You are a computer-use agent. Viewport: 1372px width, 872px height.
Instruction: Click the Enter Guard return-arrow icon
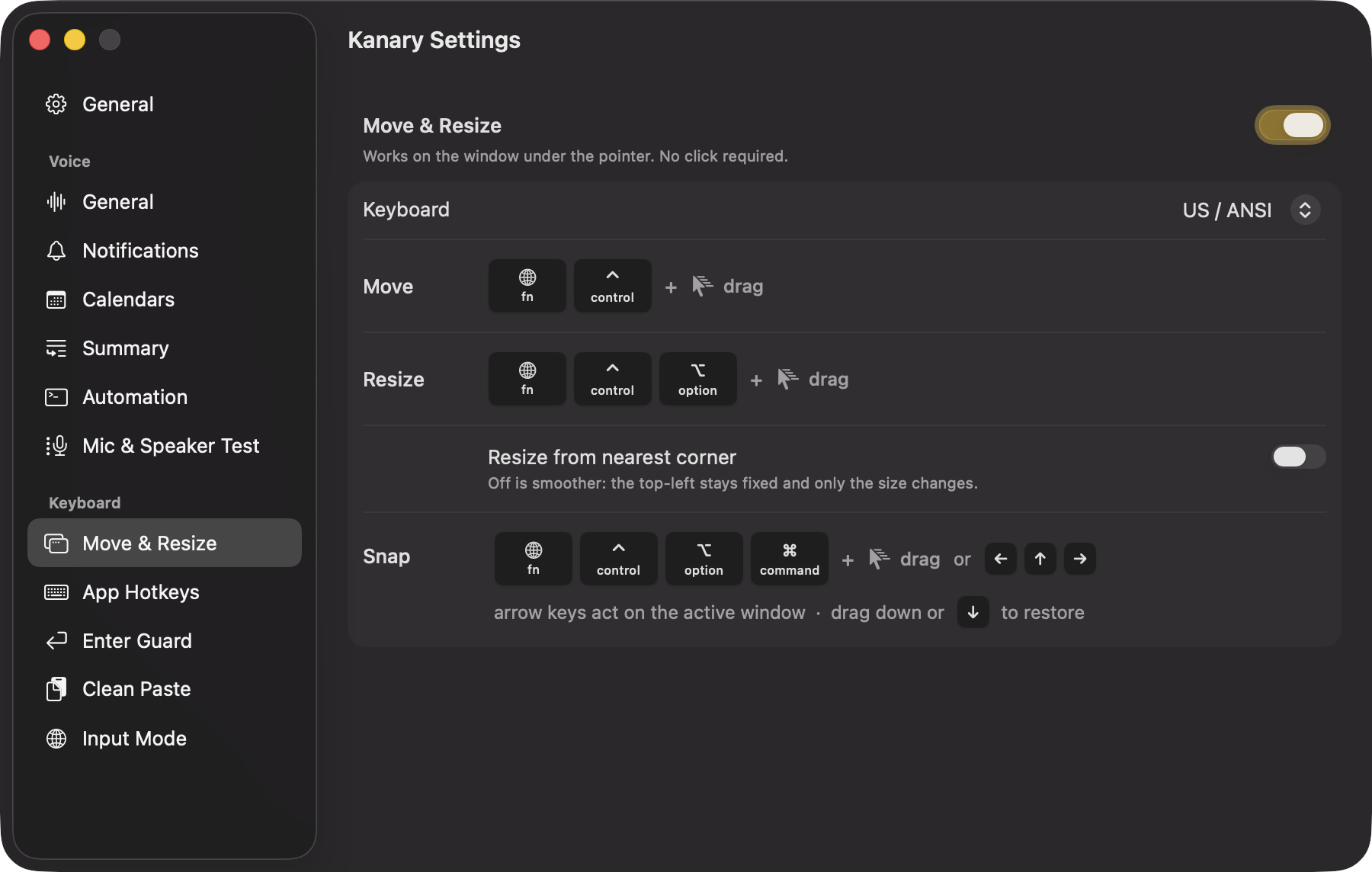tap(56, 641)
